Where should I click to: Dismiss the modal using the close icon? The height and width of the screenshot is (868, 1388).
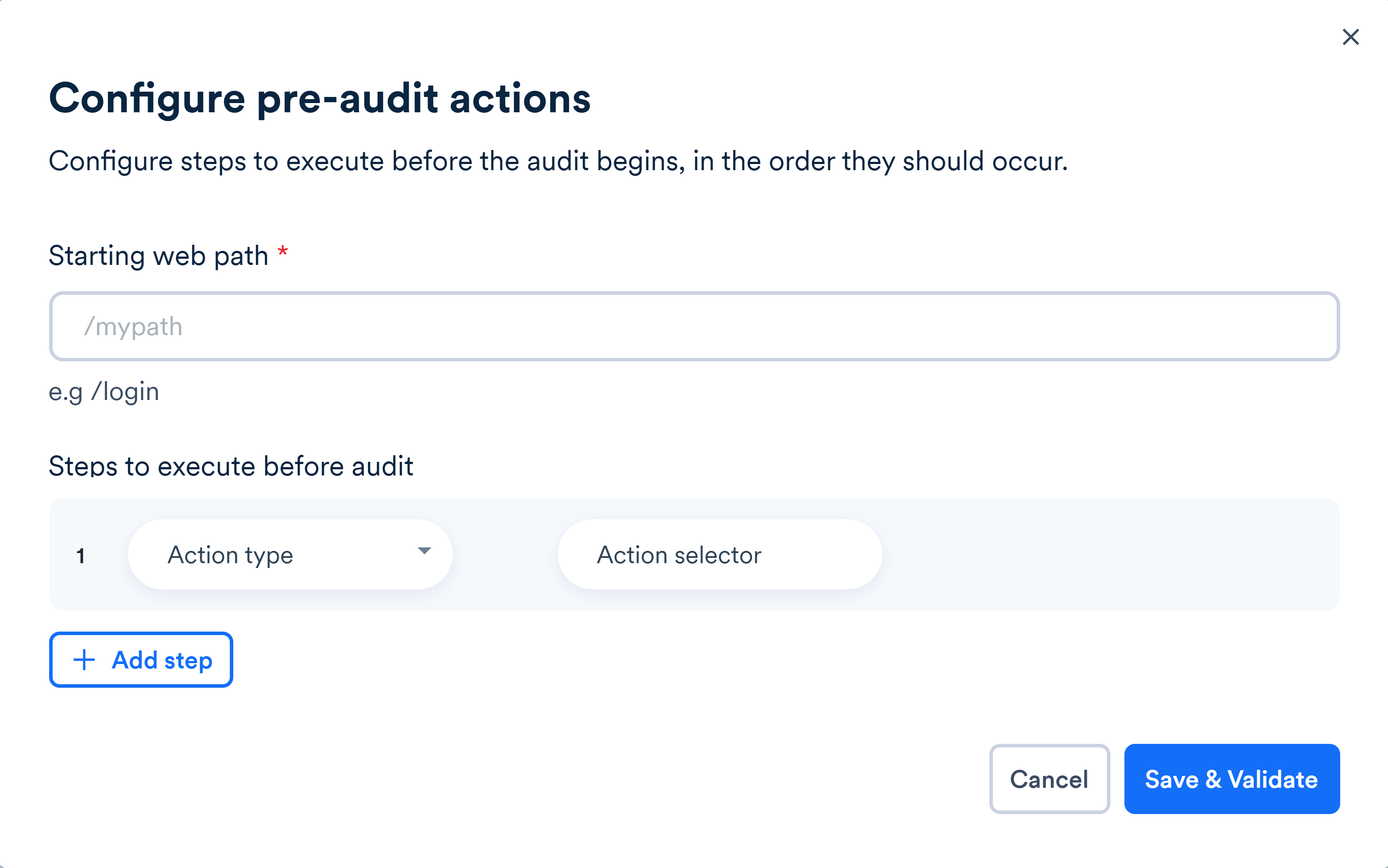click(x=1351, y=37)
